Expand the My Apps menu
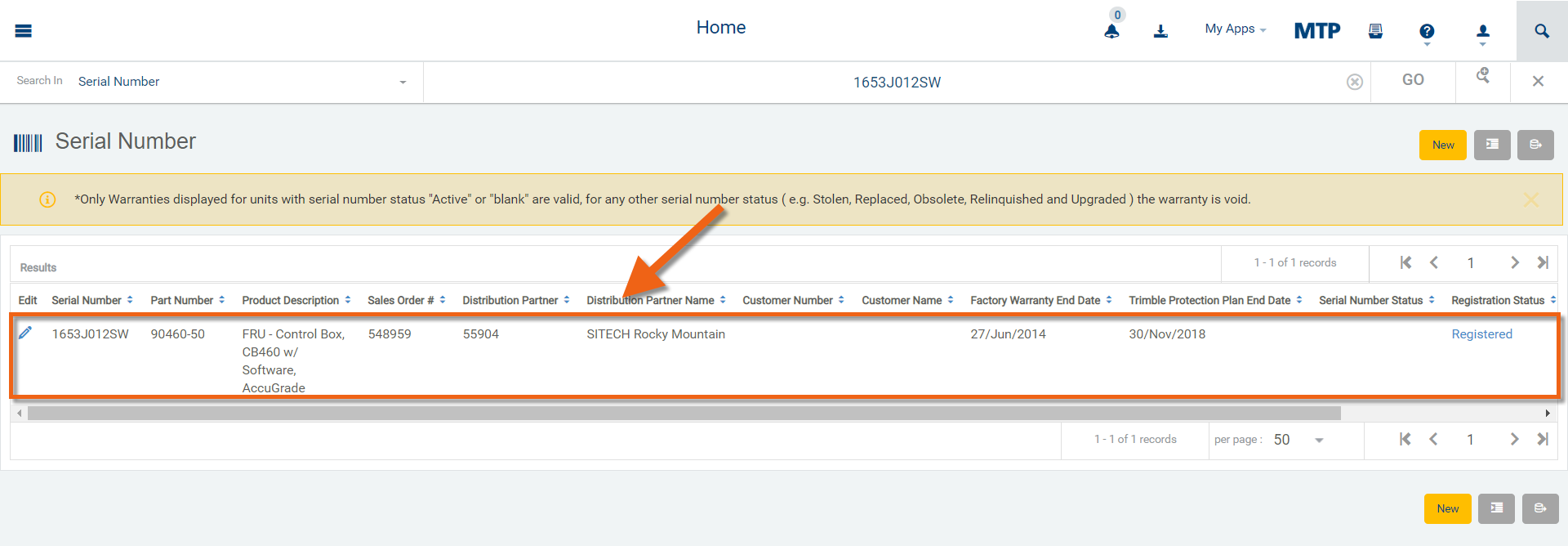1568x546 pixels. pyautogui.click(x=1235, y=29)
